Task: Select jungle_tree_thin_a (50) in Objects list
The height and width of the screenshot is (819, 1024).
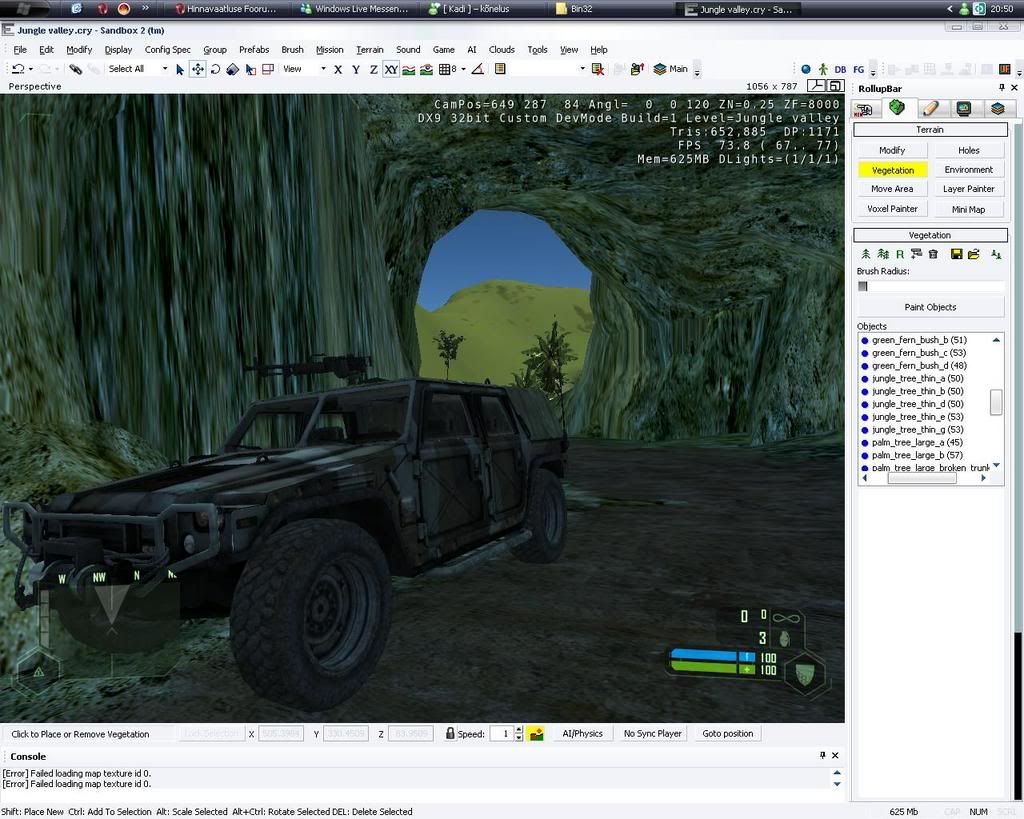Action: [x=917, y=378]
